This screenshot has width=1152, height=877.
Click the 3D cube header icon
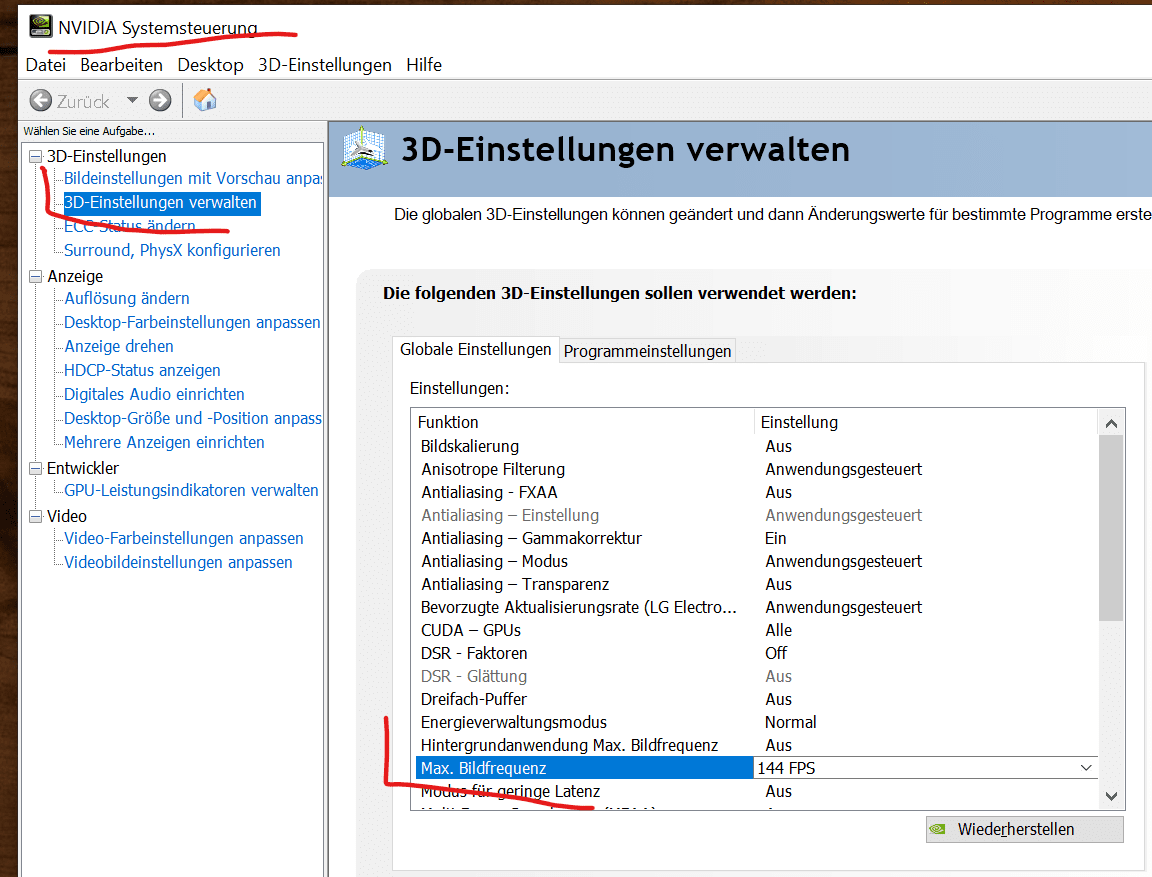(x=364, y=149)
